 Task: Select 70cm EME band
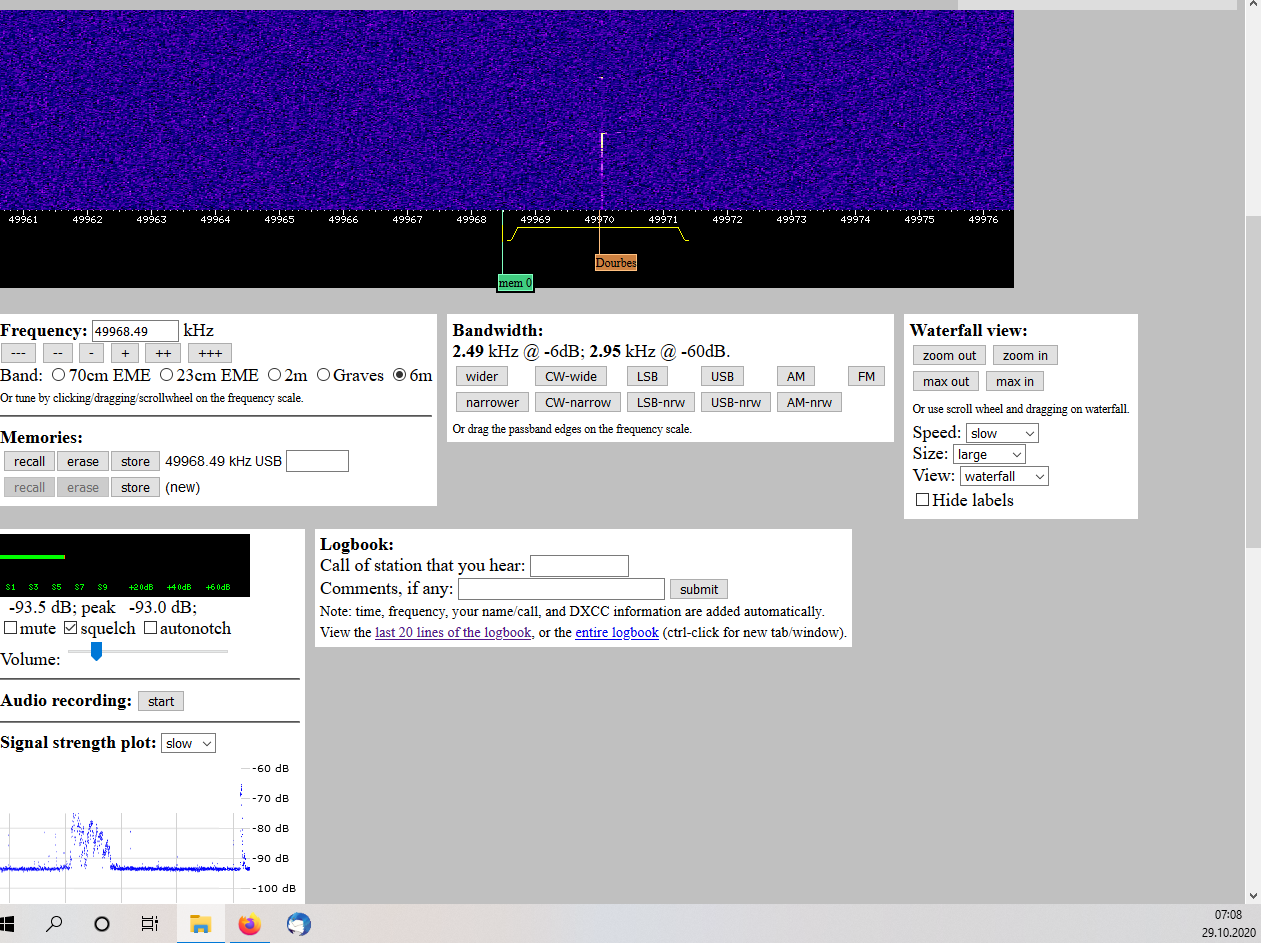point(58,376)
